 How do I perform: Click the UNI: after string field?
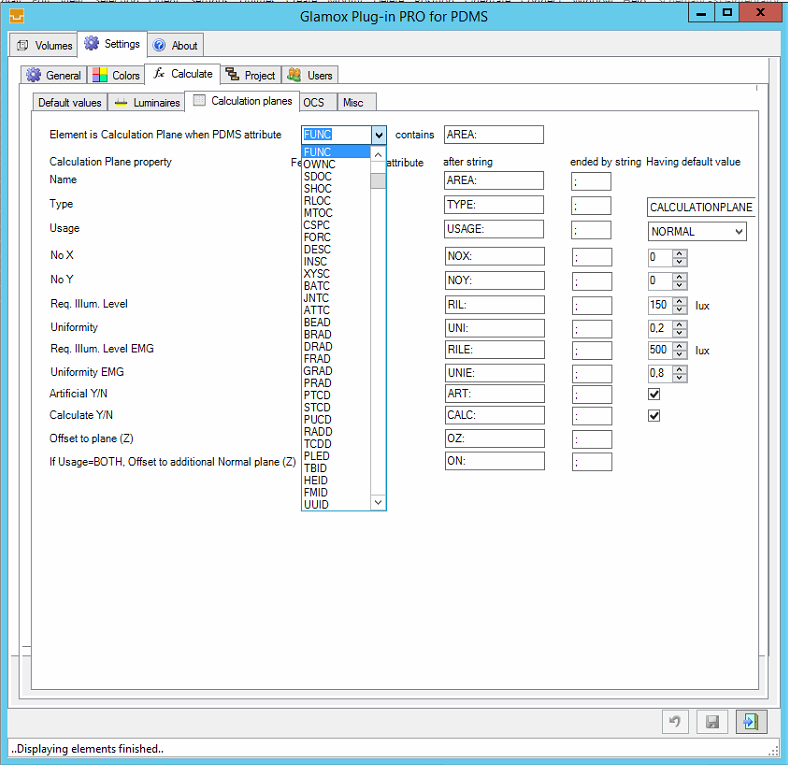coord(495,328)
